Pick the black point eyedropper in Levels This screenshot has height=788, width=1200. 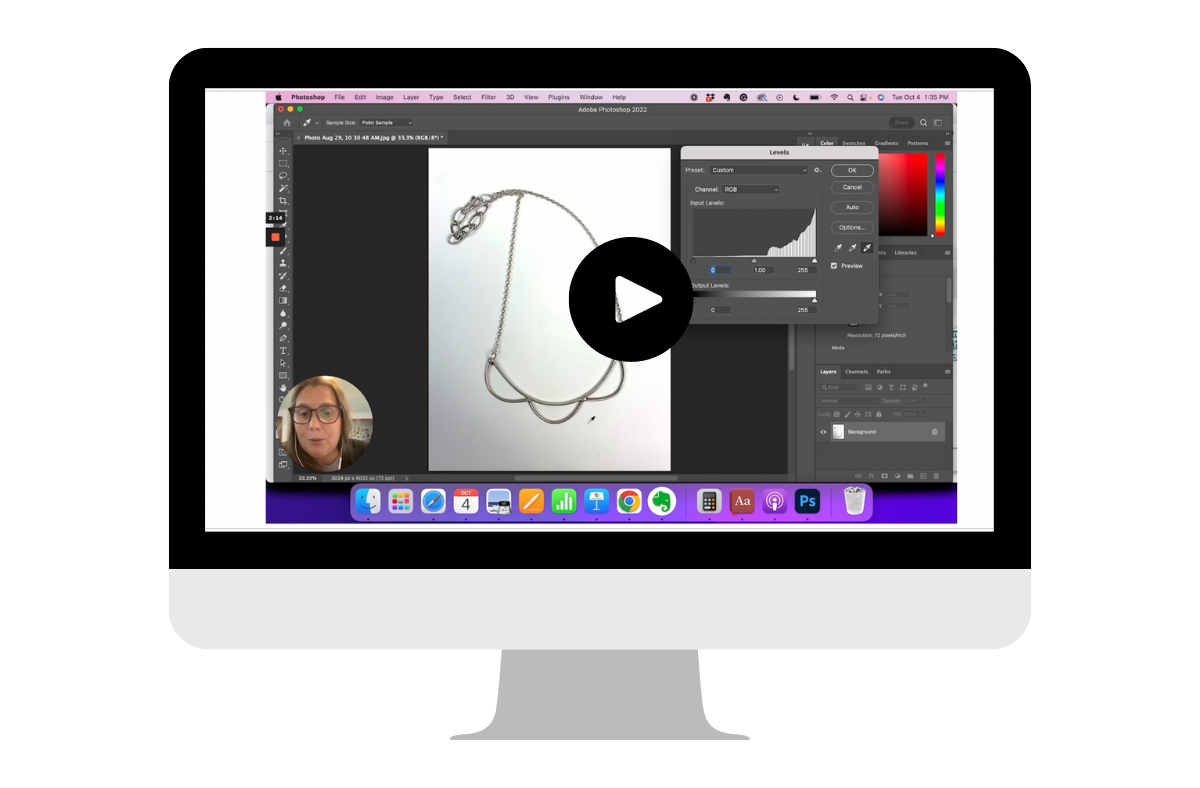point(838,248)
